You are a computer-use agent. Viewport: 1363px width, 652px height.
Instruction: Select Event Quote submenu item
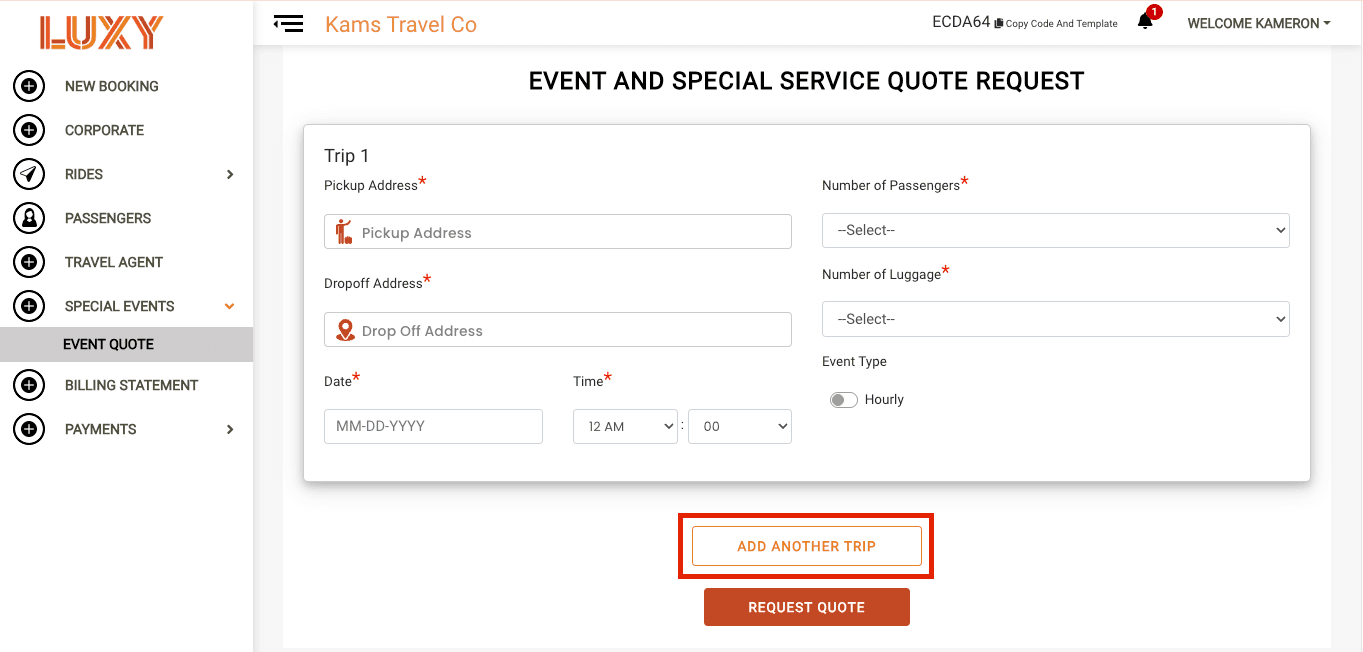click(126, 344)
